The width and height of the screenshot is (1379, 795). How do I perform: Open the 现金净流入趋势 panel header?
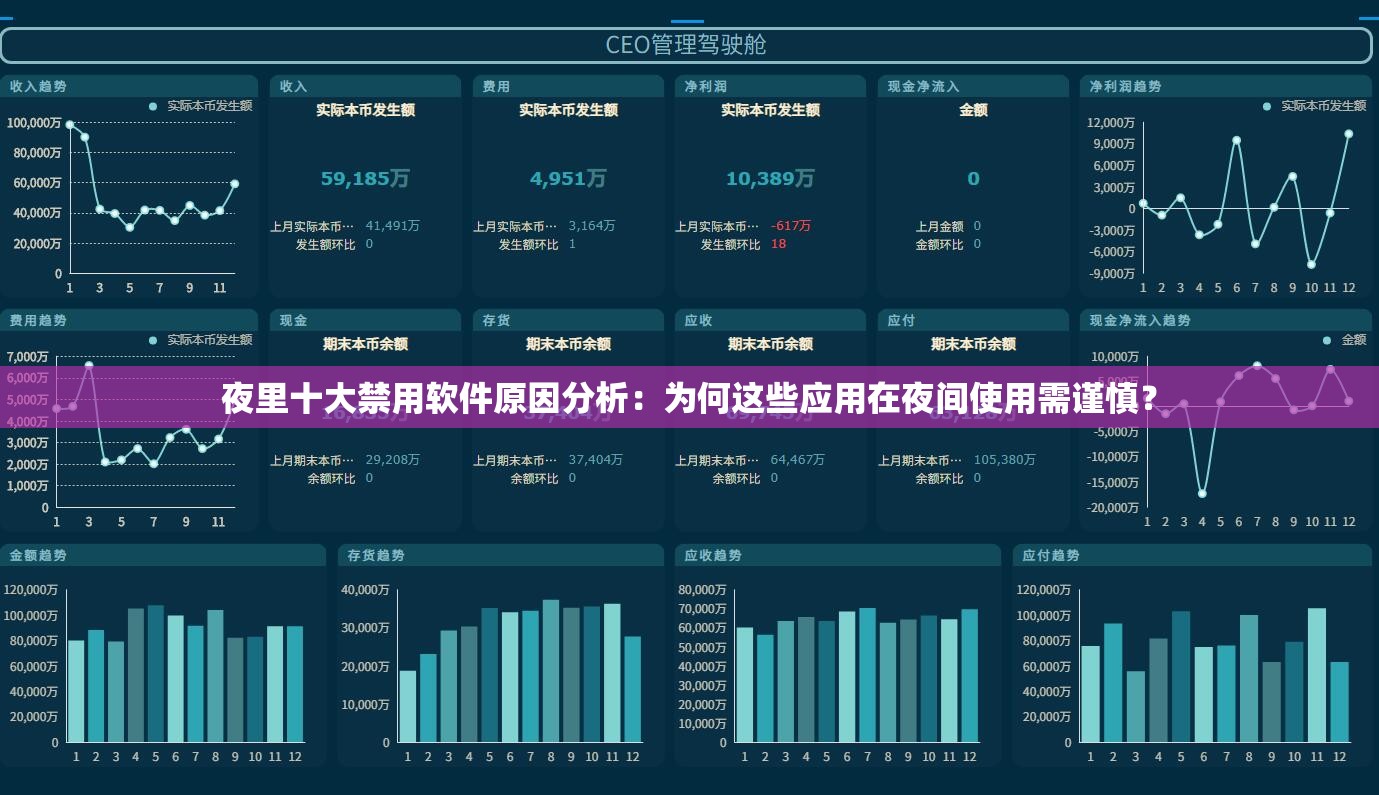[x=1225, y=320]
